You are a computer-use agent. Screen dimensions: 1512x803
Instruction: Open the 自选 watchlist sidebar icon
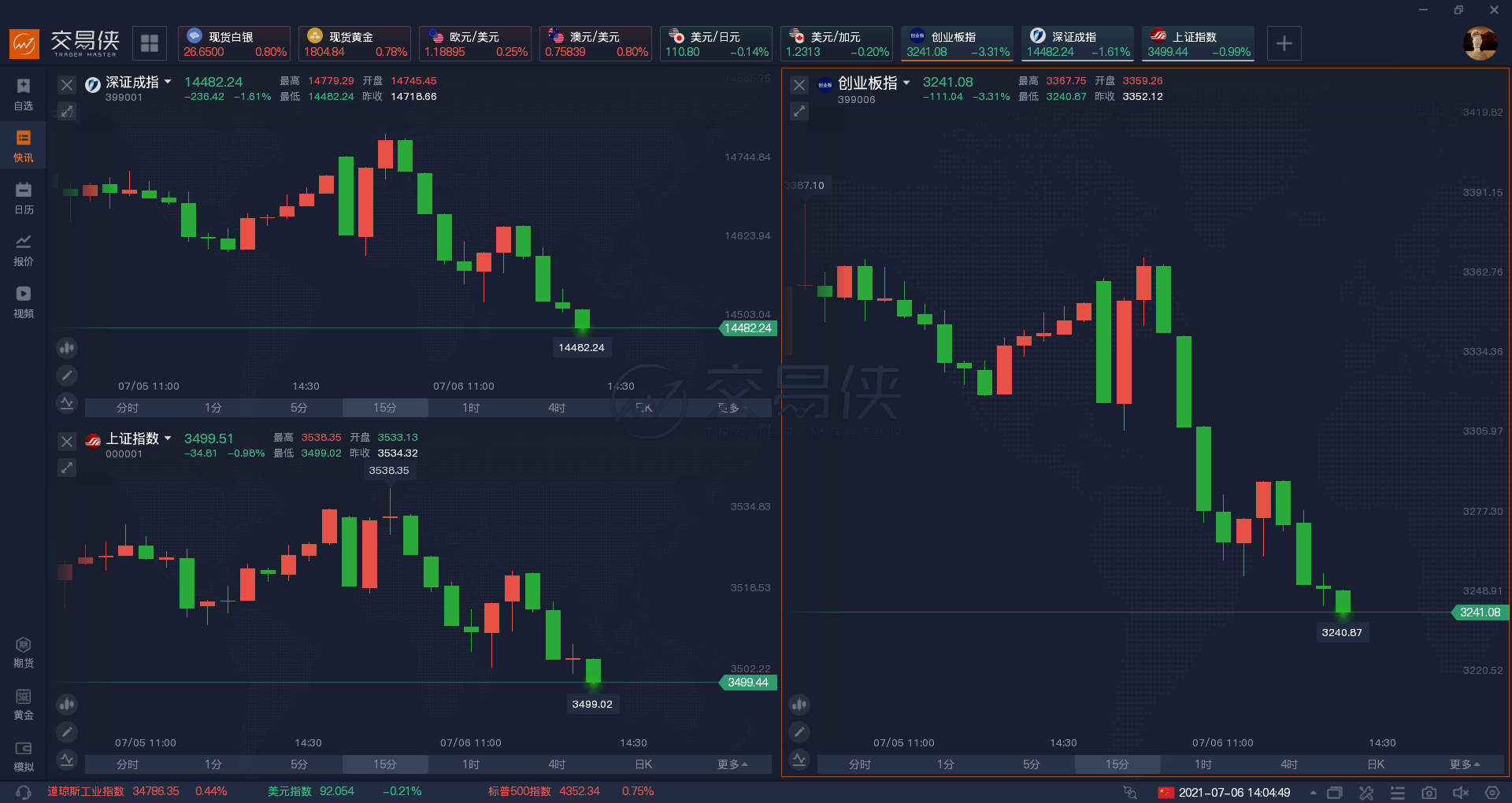pos(24,94)
